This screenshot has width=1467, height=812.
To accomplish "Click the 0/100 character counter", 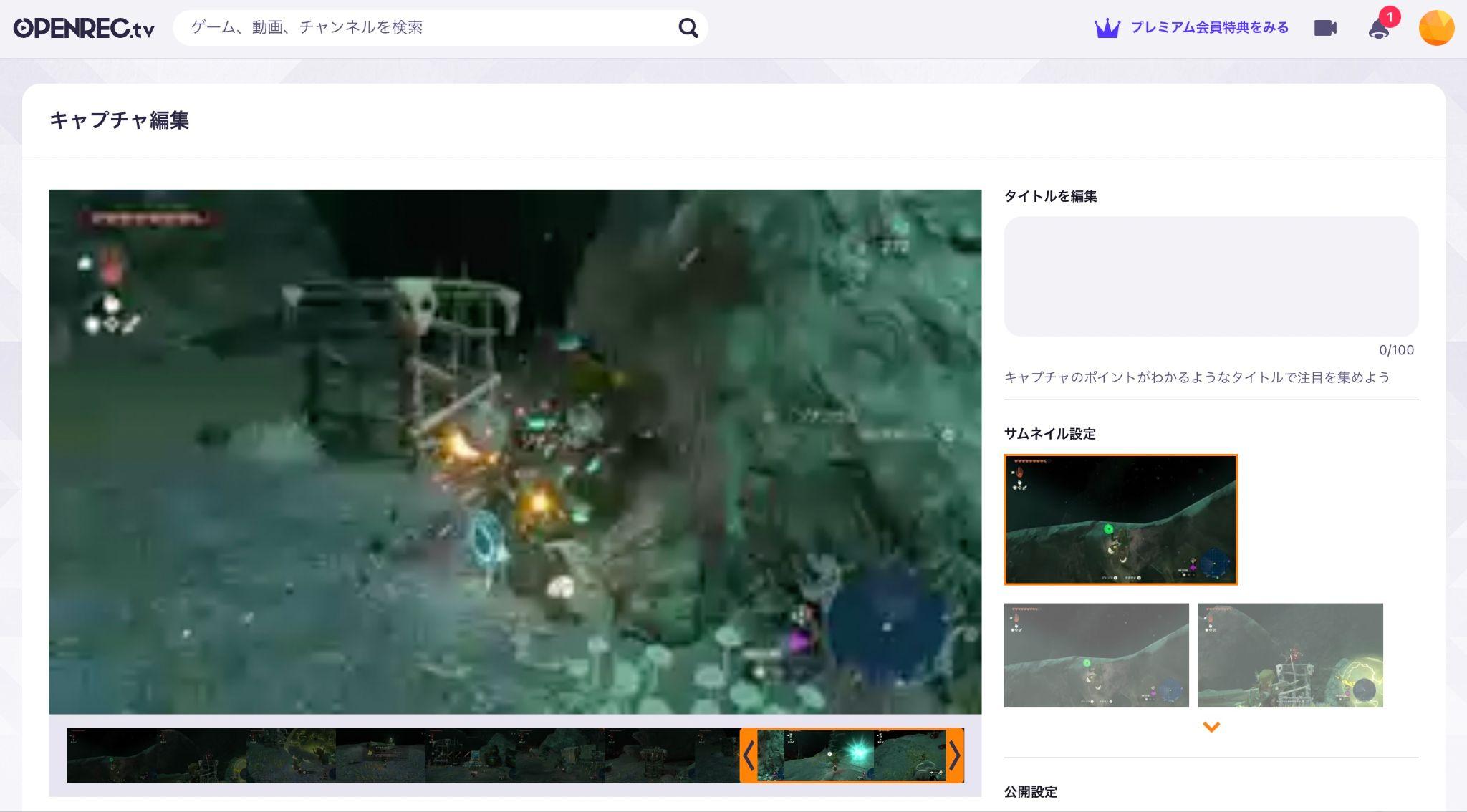I will coord(1396,350).
